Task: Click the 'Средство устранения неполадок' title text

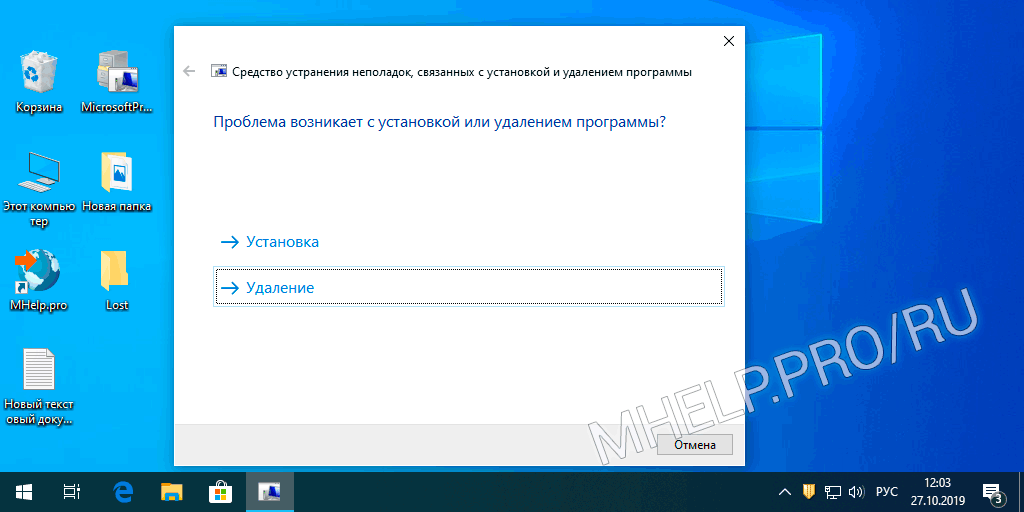Action: click(462, 72)
